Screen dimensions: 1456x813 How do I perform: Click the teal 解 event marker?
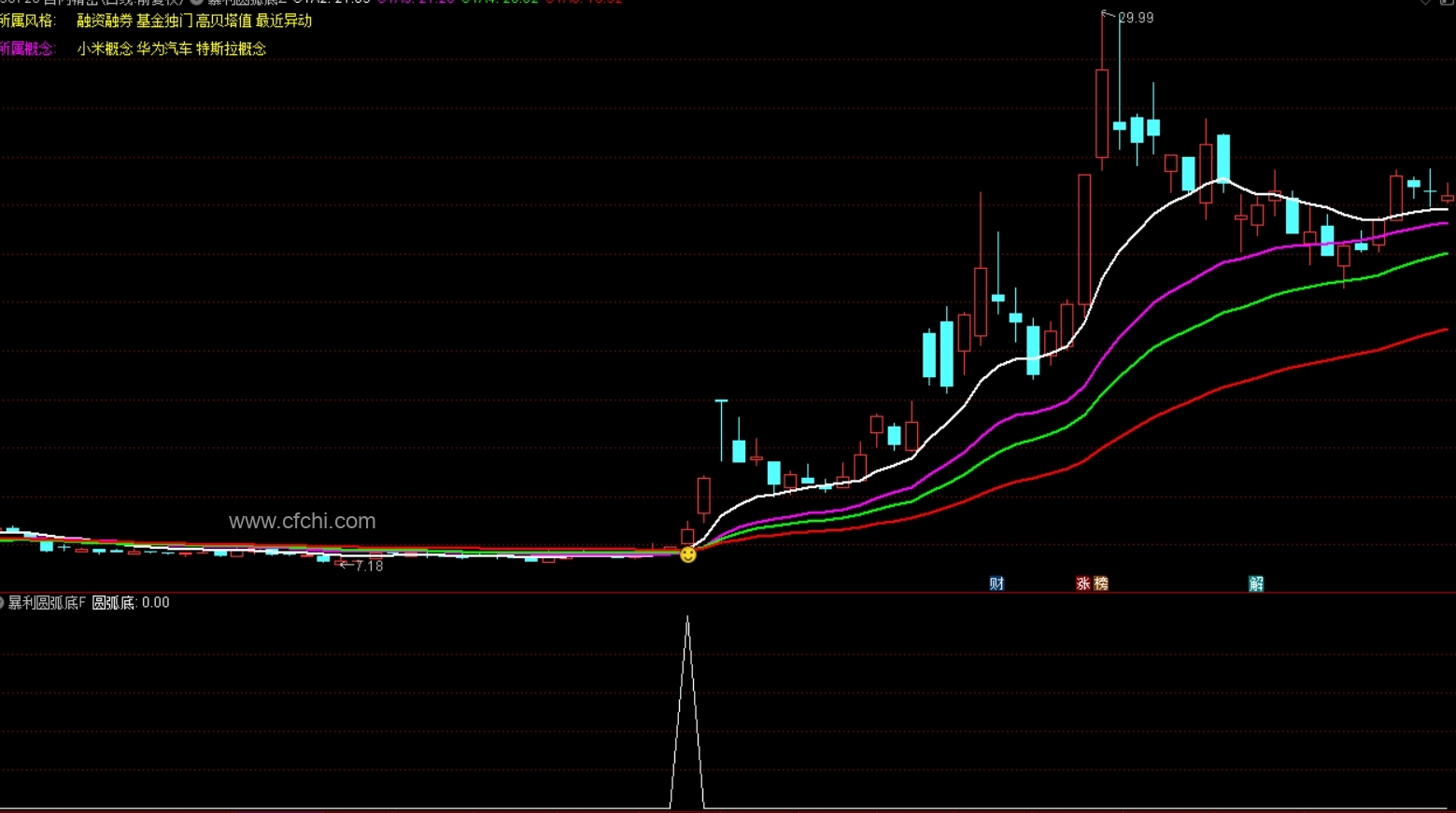point(1256,583)
